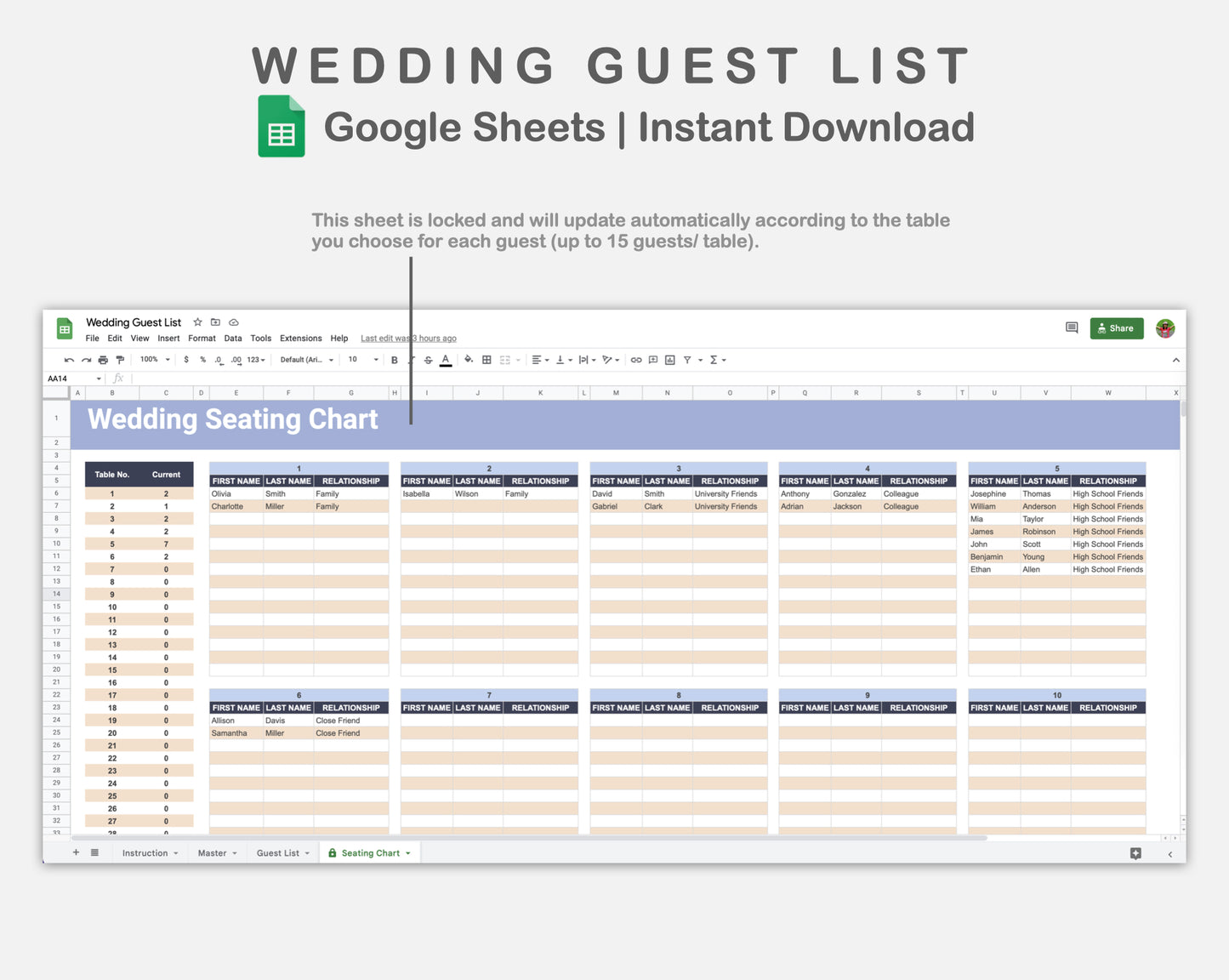
Task: Switch to the Guest List tab
Action: [277, 852]
